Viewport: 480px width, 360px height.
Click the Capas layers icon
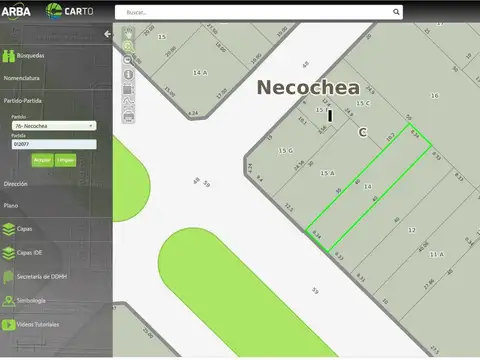click(9, 229)
